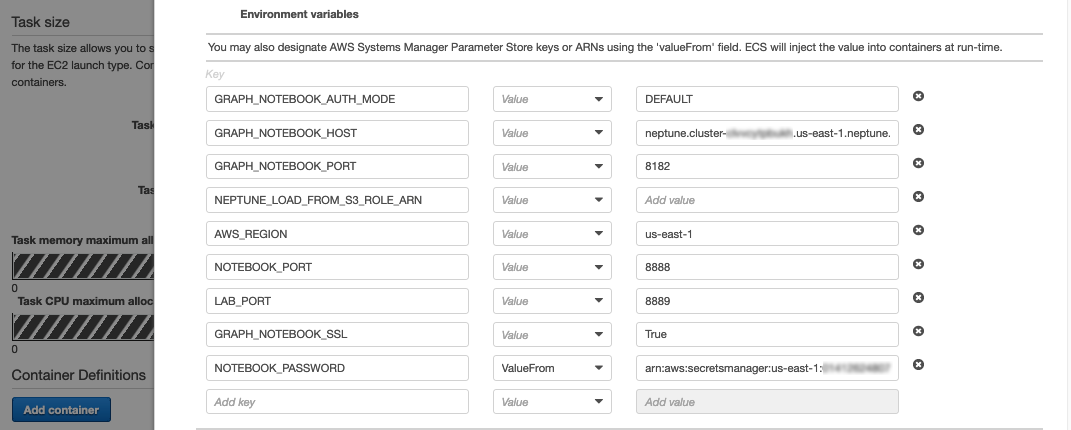Remove the GRAPH_NOTEBOOK_AUTH_MODE variable row

(918, 96)
